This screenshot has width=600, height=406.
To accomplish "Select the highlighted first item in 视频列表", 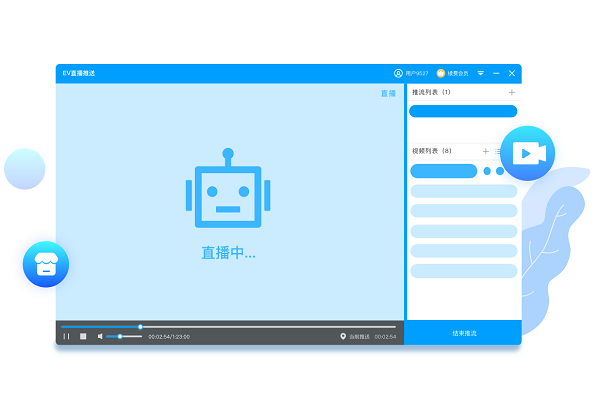I will (x=443, y=171).
